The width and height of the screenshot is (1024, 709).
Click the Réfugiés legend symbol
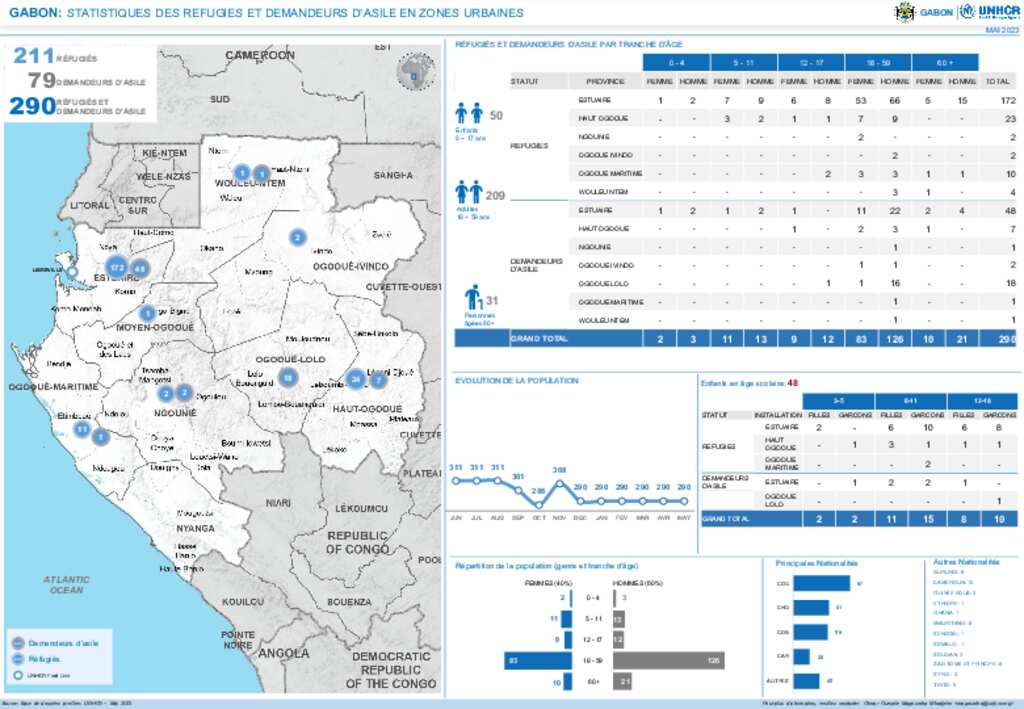[x=18, y=659]
